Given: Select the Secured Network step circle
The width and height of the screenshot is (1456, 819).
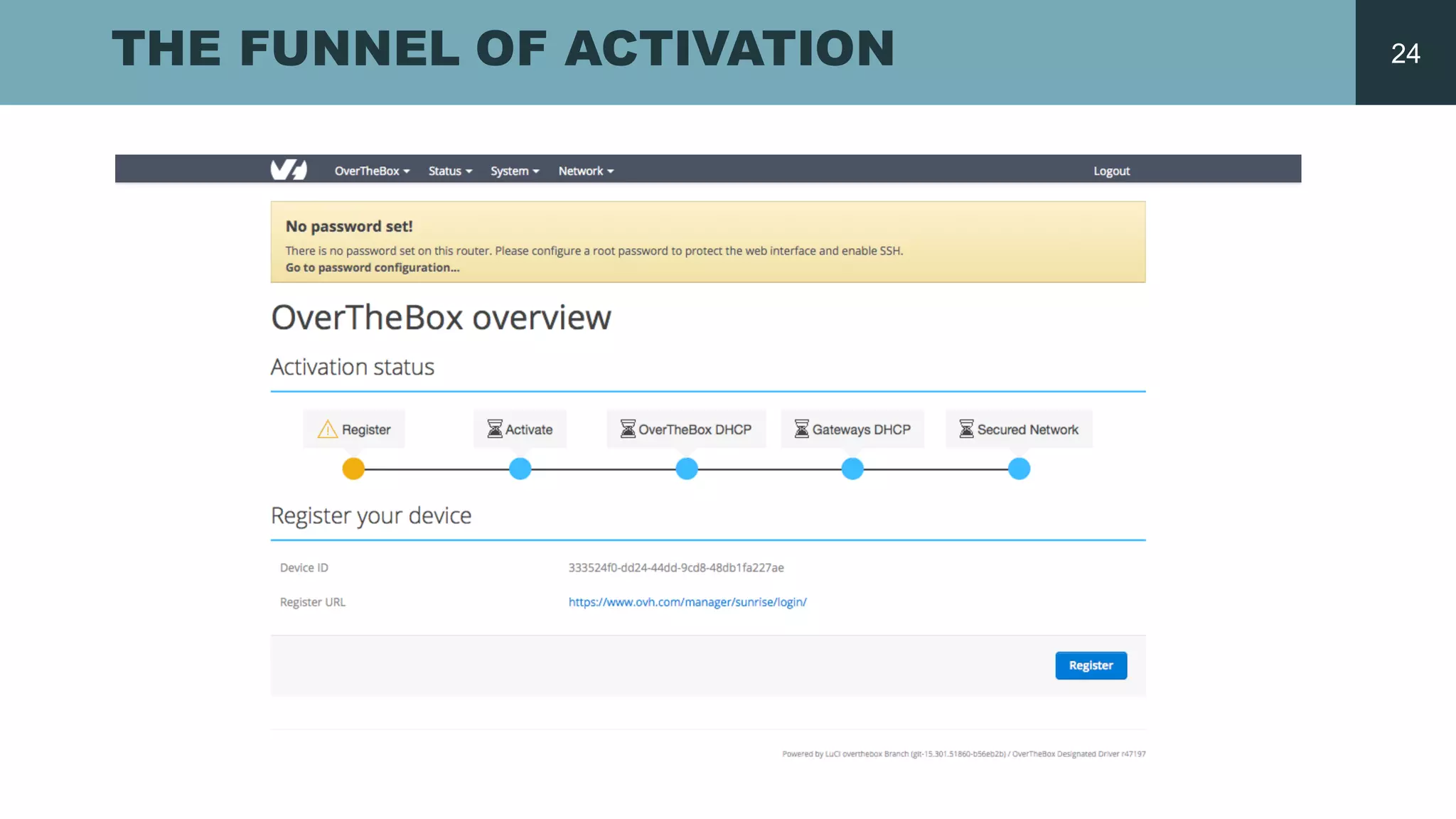Looking at the screenshot, I should coord(1019,469).
